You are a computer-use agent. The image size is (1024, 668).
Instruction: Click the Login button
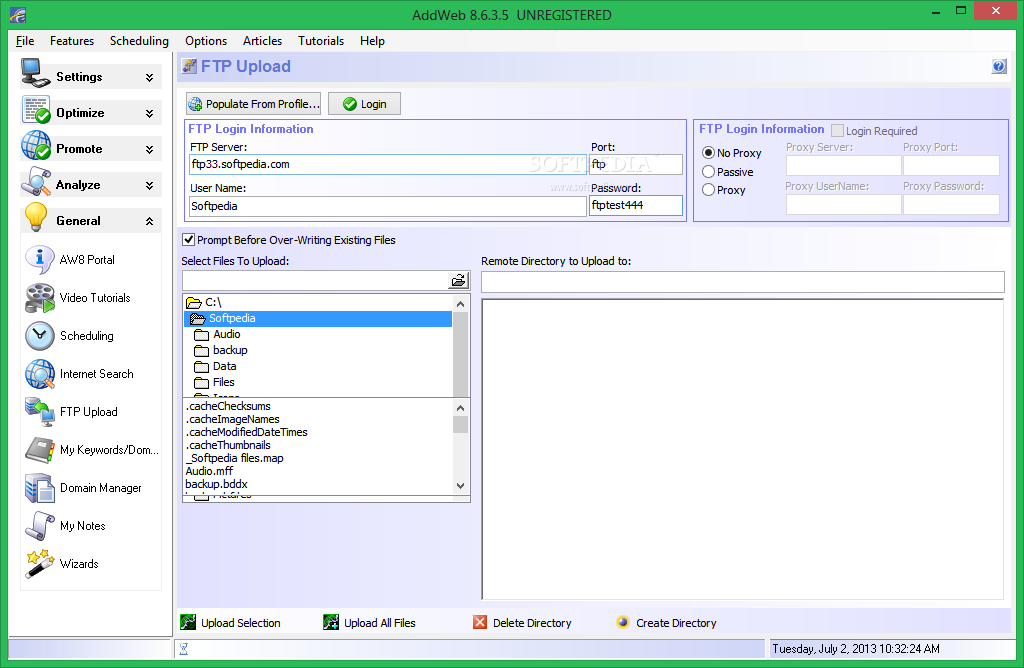tap(364, 104)
